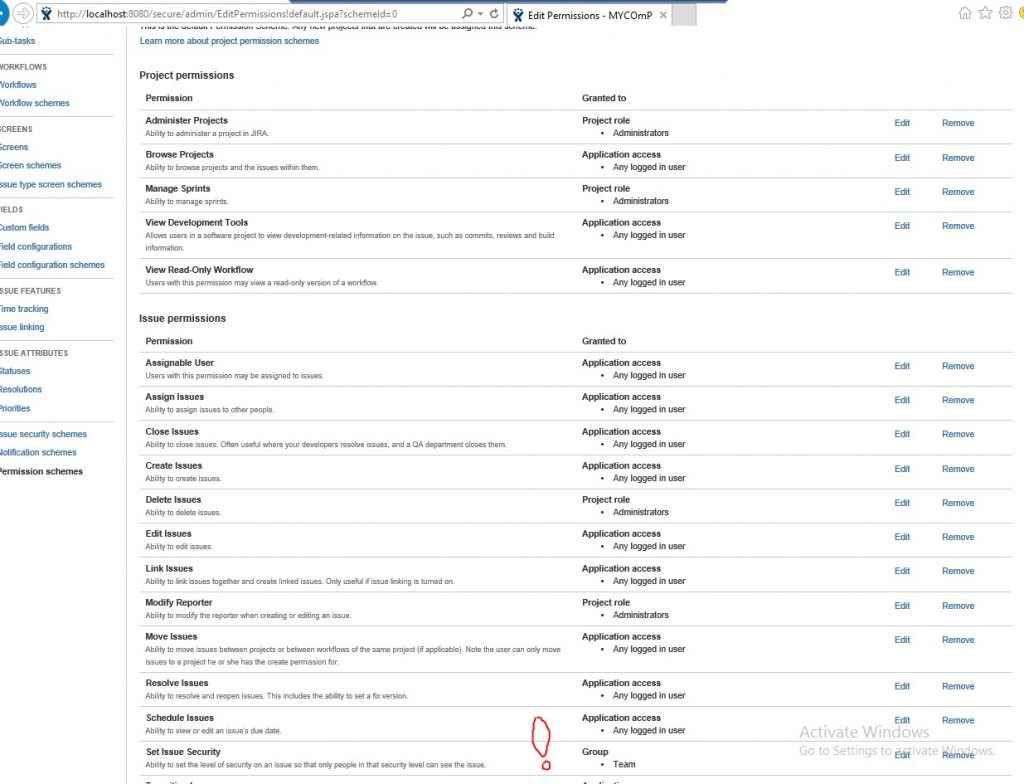Go to Custom fields in sidebar
Screen dimensions: 1024x784
(24, 227)
